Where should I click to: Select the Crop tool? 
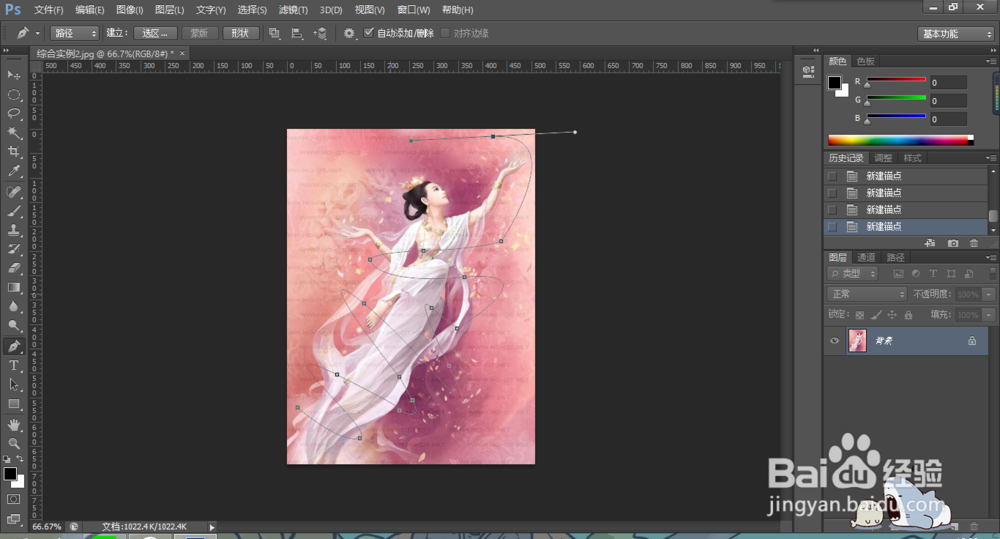[x=13, y=152]
